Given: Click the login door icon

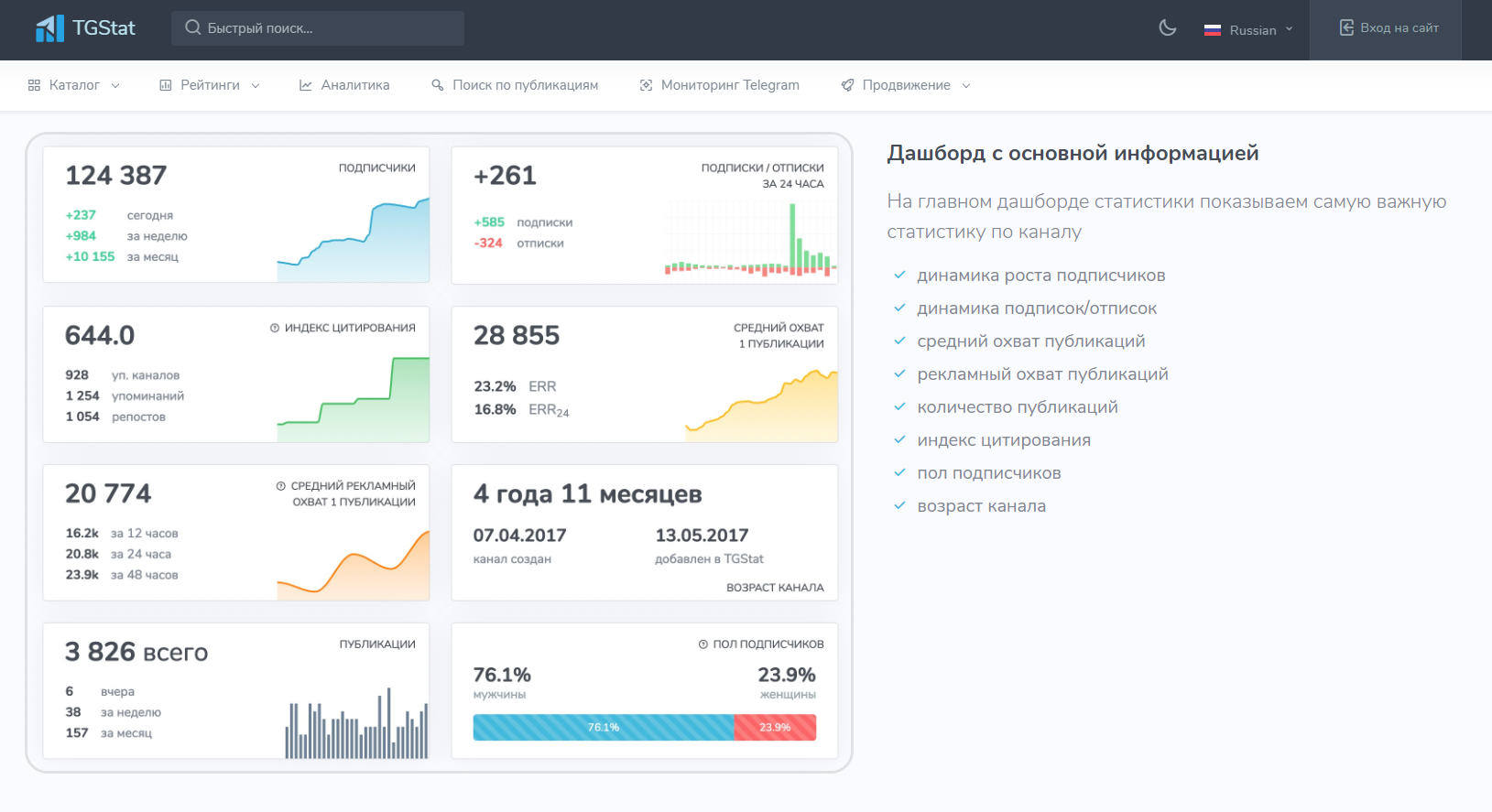Looking at the screenshot, I should pos(1346,27).
